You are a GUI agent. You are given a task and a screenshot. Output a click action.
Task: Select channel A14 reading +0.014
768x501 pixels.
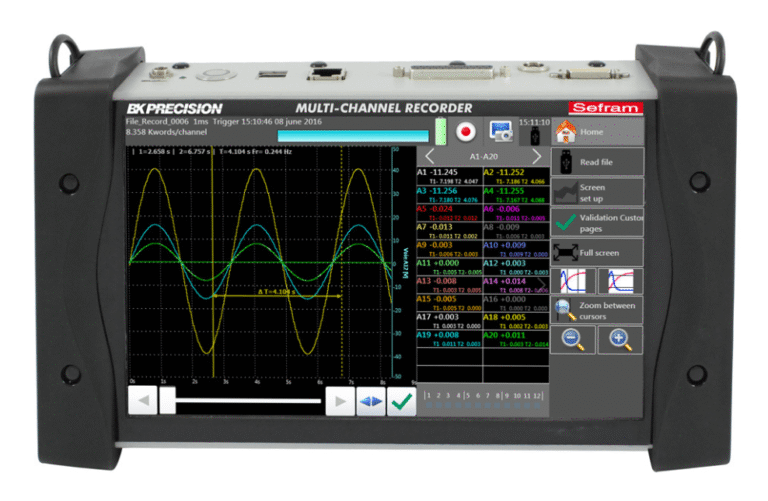click(x=516, y=285)
